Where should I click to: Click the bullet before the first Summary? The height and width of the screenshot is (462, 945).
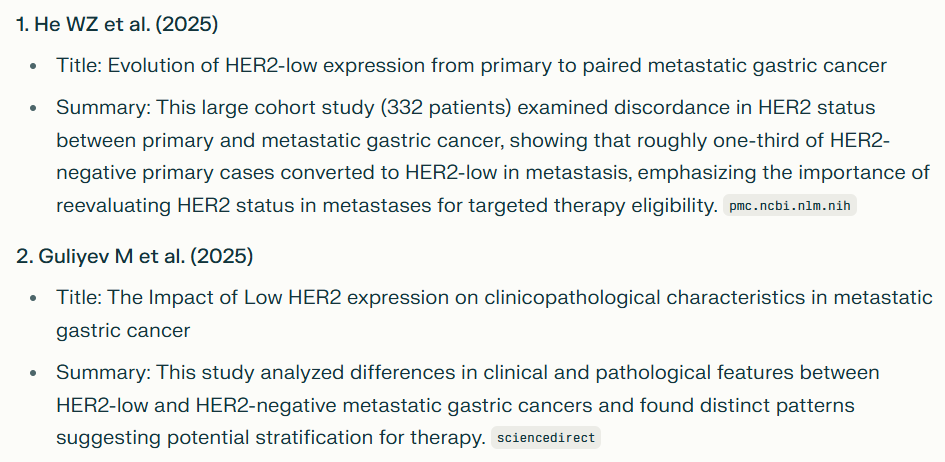(33, 108)
